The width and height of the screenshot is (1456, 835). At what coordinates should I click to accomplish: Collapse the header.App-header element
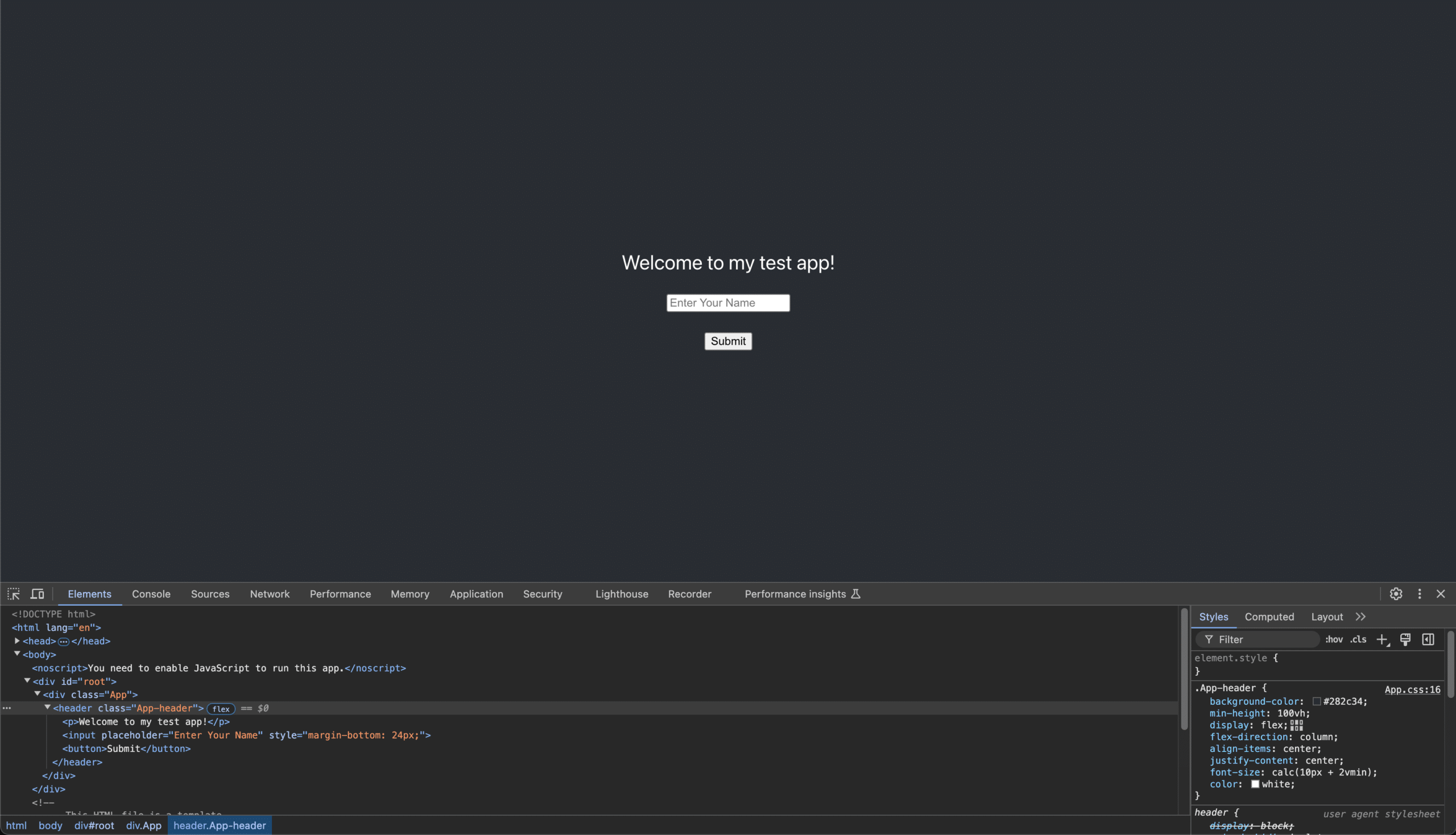click(x=47, y=707)
